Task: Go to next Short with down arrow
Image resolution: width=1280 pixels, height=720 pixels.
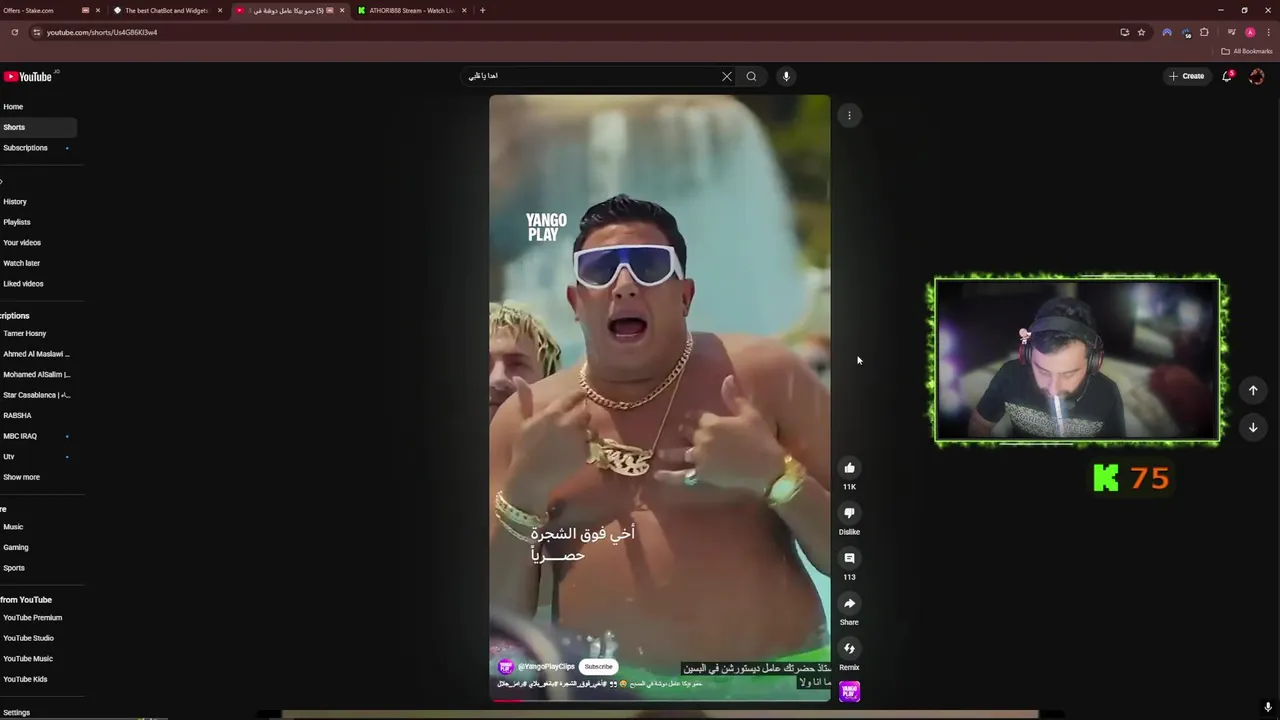Action: point(1253,427)
